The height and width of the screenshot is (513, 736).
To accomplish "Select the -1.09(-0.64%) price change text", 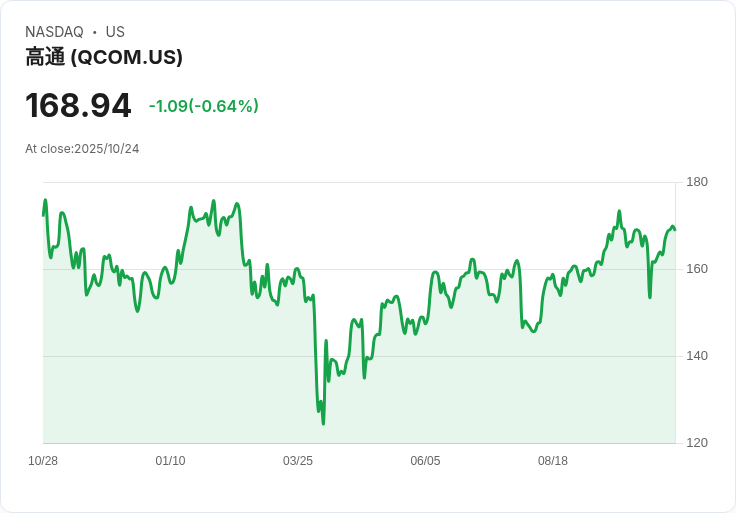I will tap(204, 106).
